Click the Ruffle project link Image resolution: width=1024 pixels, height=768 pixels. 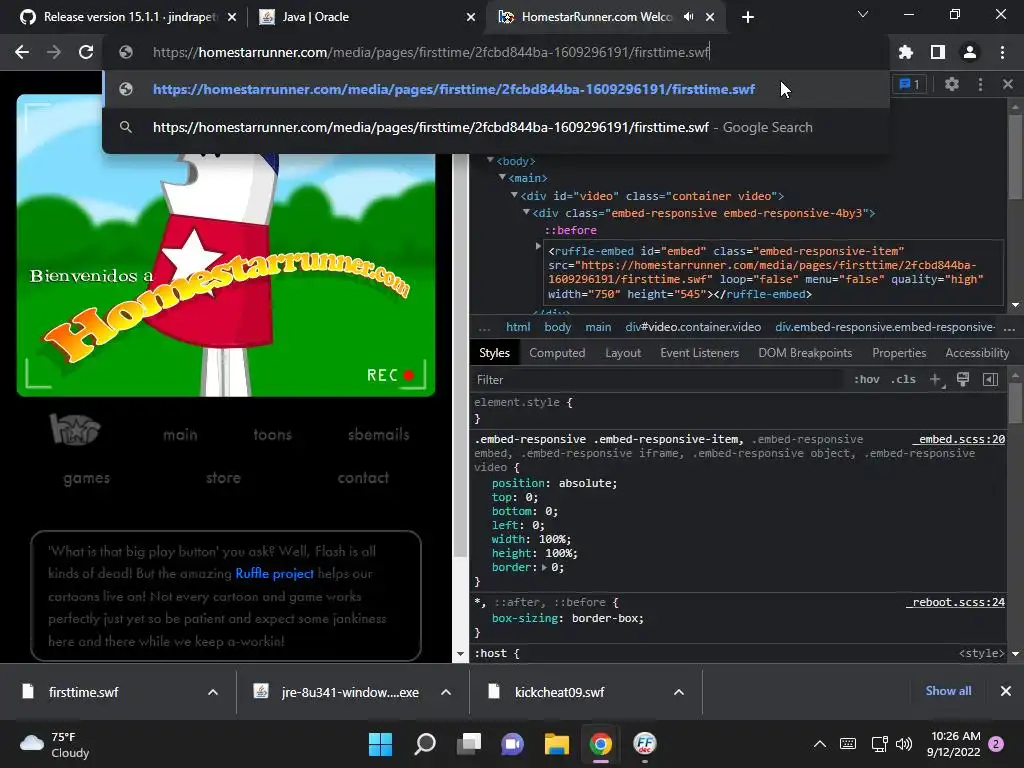coord(274,573)
